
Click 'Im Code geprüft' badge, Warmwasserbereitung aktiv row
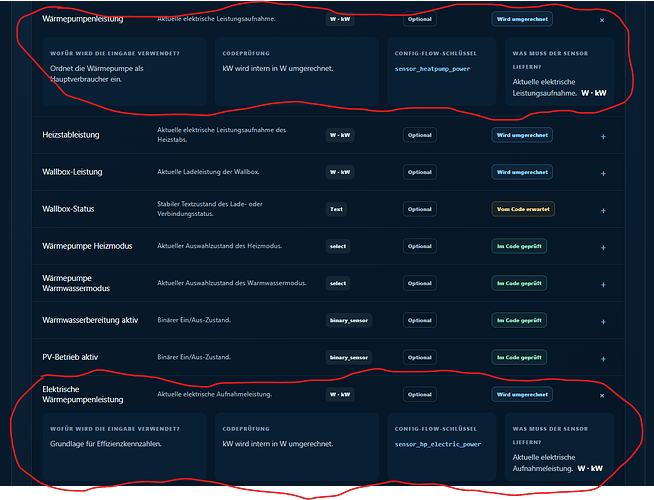(x=519, y=320)
